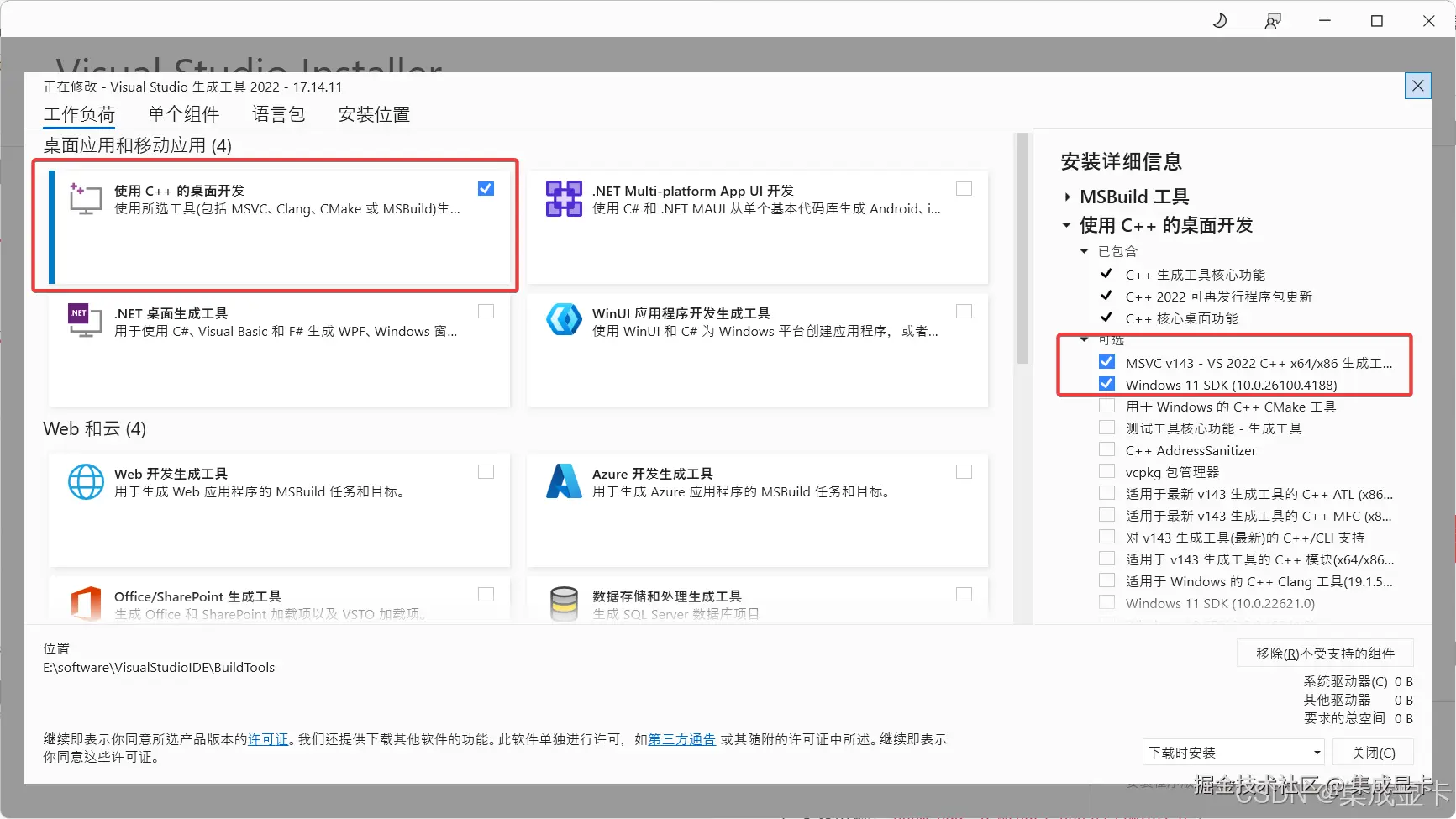
Task: Check the .NET Multi-platform App UI 开发 checkbox
Action: tap(964, 188)
